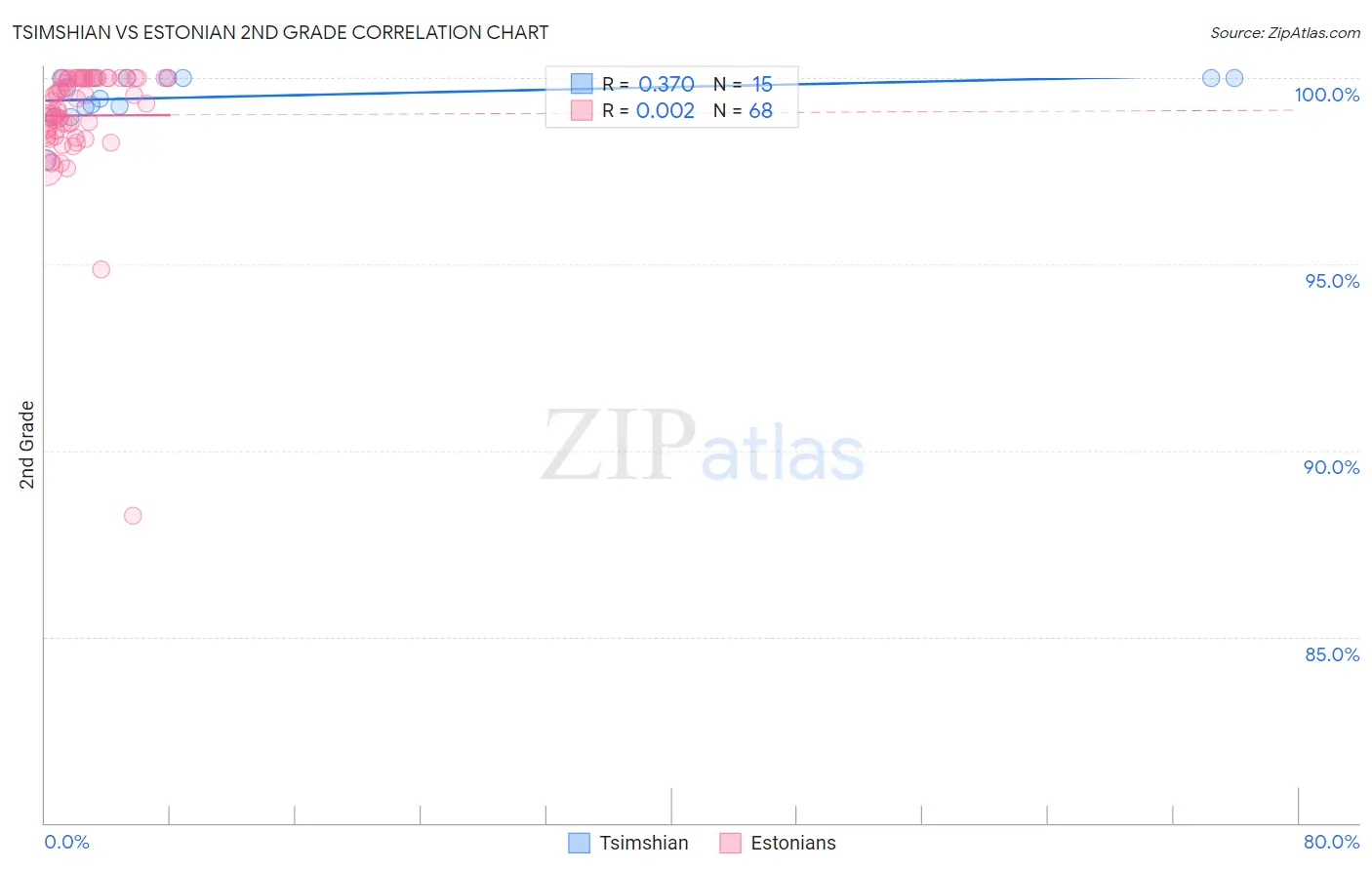1372x870 pixels.
Task: Click the 95.0% y-axis label
Action: click(x=1332, y=281)
